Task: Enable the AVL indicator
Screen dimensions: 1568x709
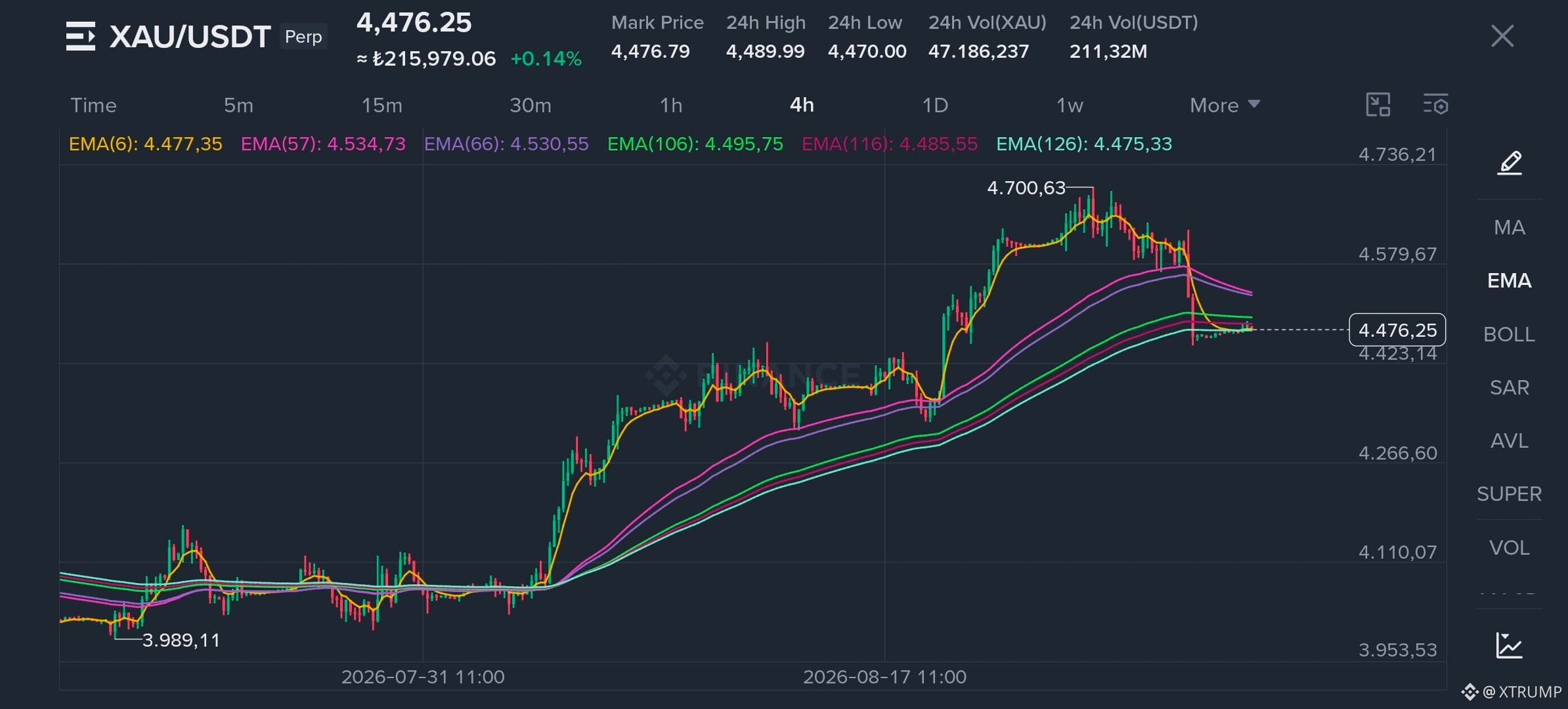Action: pos(1509,440)
